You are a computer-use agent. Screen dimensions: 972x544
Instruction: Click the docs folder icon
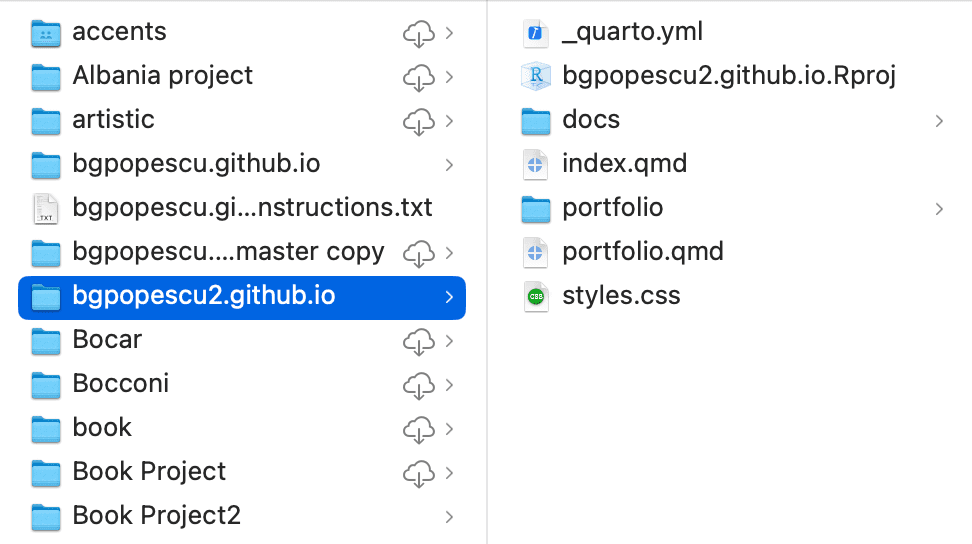click(536, 121)
